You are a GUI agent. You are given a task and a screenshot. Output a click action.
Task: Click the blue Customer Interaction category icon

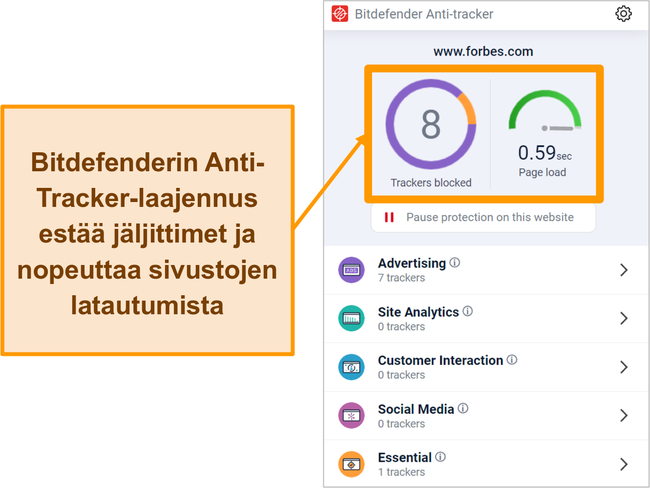tap(351, 367)
